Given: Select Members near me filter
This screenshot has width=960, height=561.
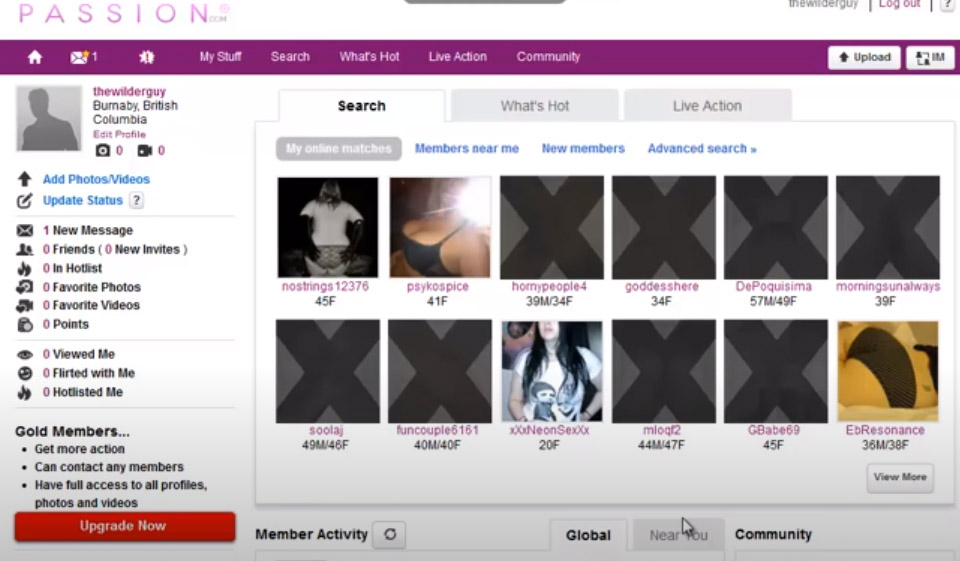Looking at the screenshot, I should [466, 149].
